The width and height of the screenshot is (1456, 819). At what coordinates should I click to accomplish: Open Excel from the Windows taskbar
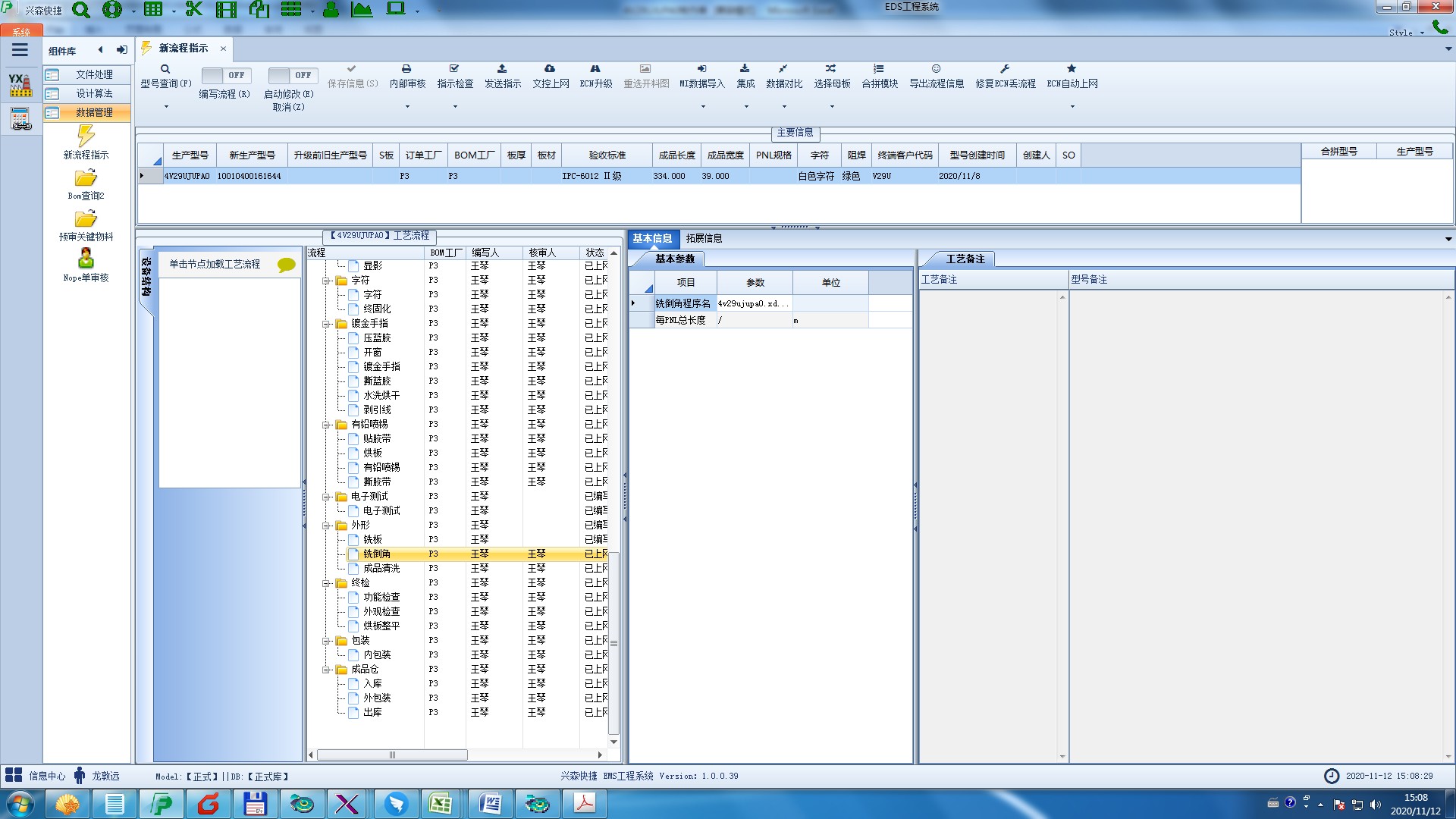click(x=441, y=804)
